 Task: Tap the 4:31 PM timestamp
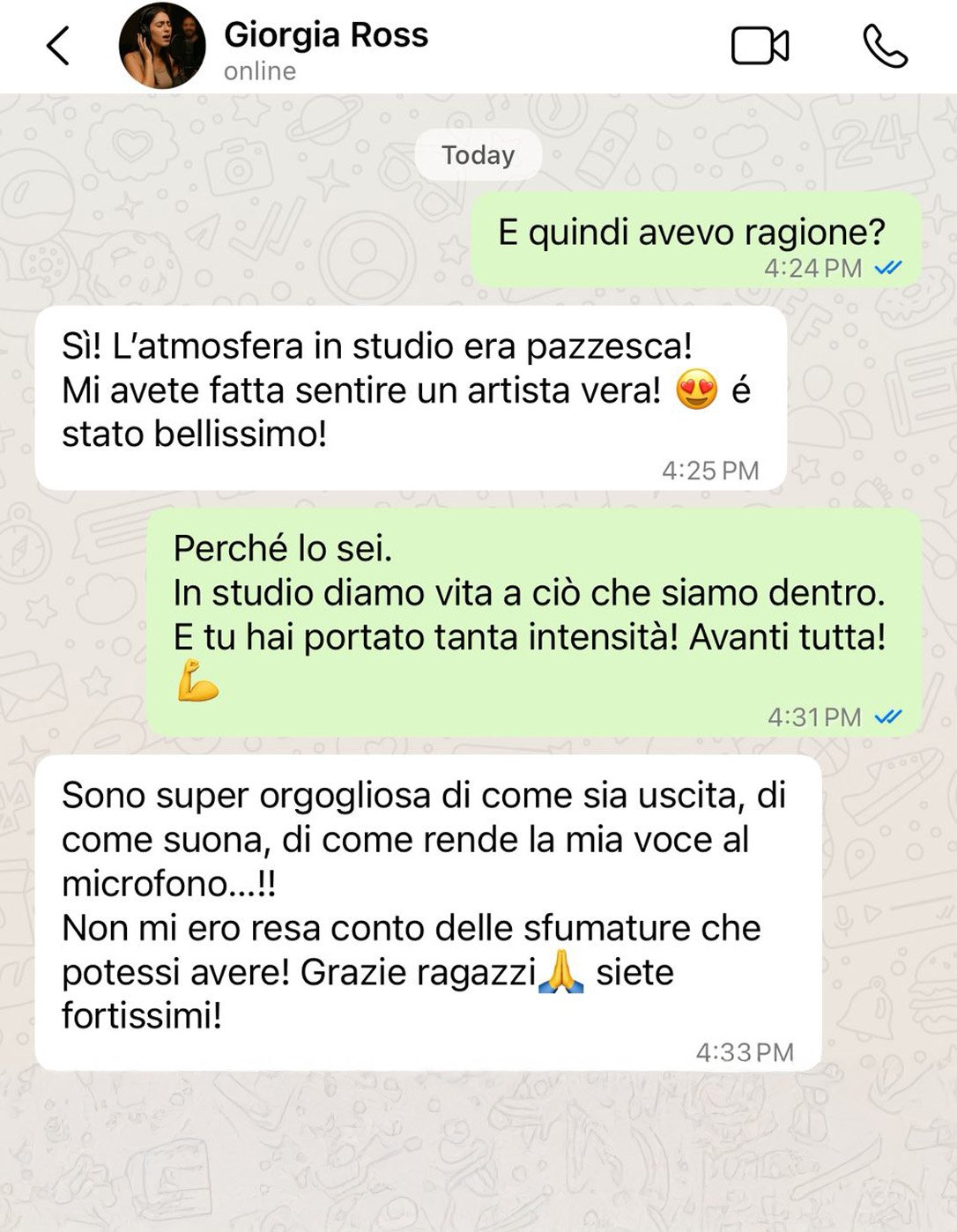click(x=814, y=717)
